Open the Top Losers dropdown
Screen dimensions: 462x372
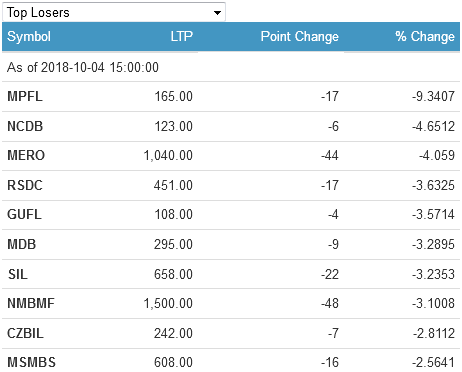114,12
